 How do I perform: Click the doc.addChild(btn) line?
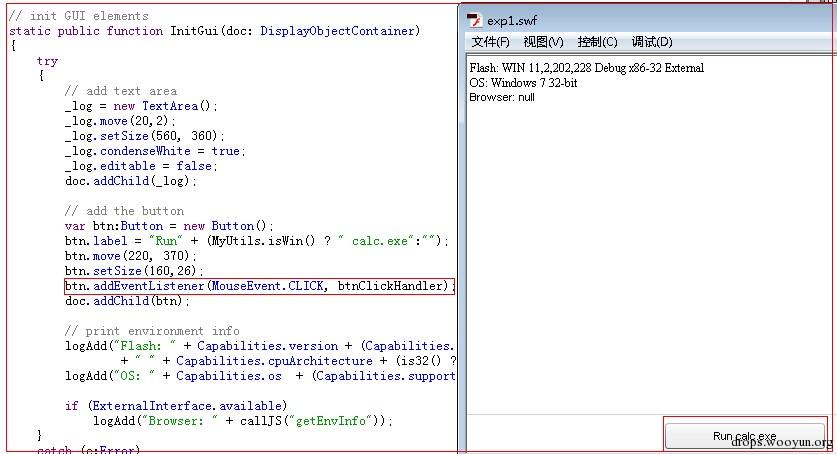click(x=127, y=301)
